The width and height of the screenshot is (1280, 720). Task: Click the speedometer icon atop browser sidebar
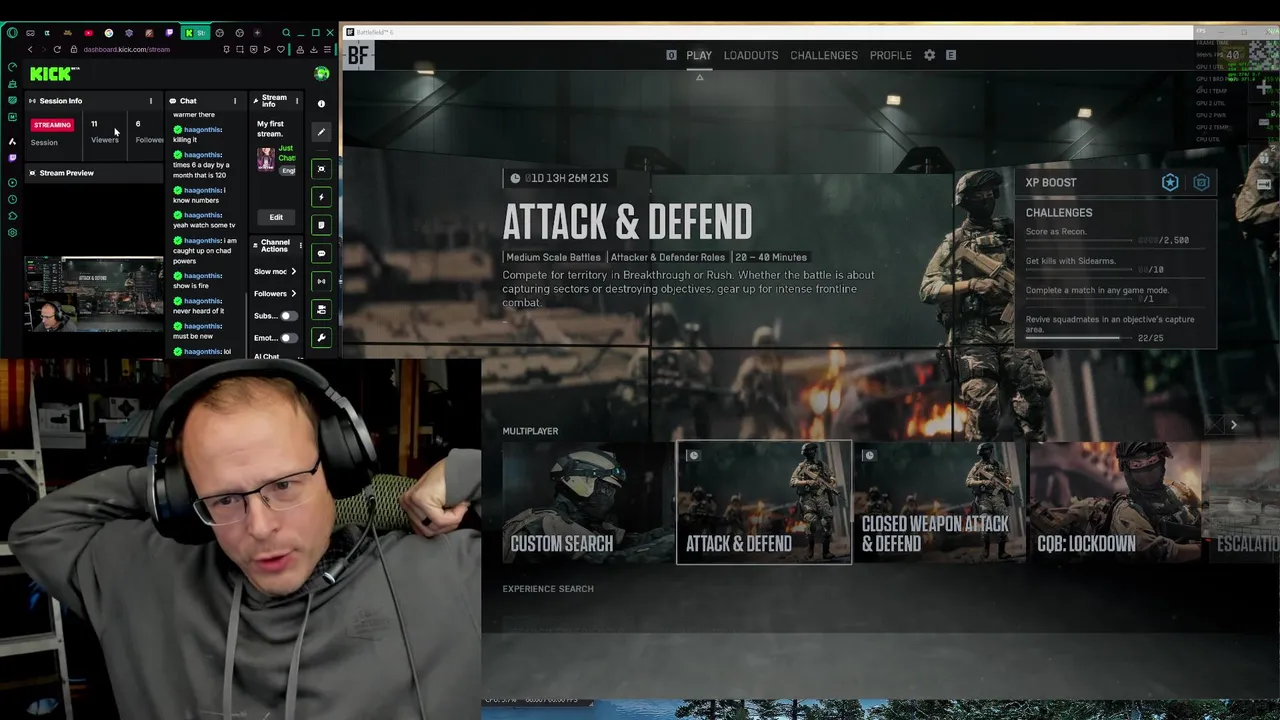click(x=12, y=67)
